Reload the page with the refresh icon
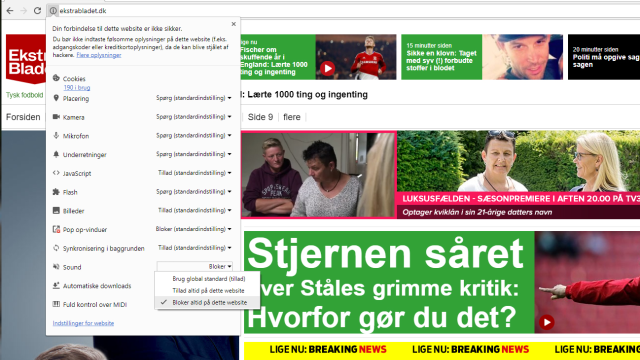The height and width of the screenshot is (360, 640). [x=38, y=11]
